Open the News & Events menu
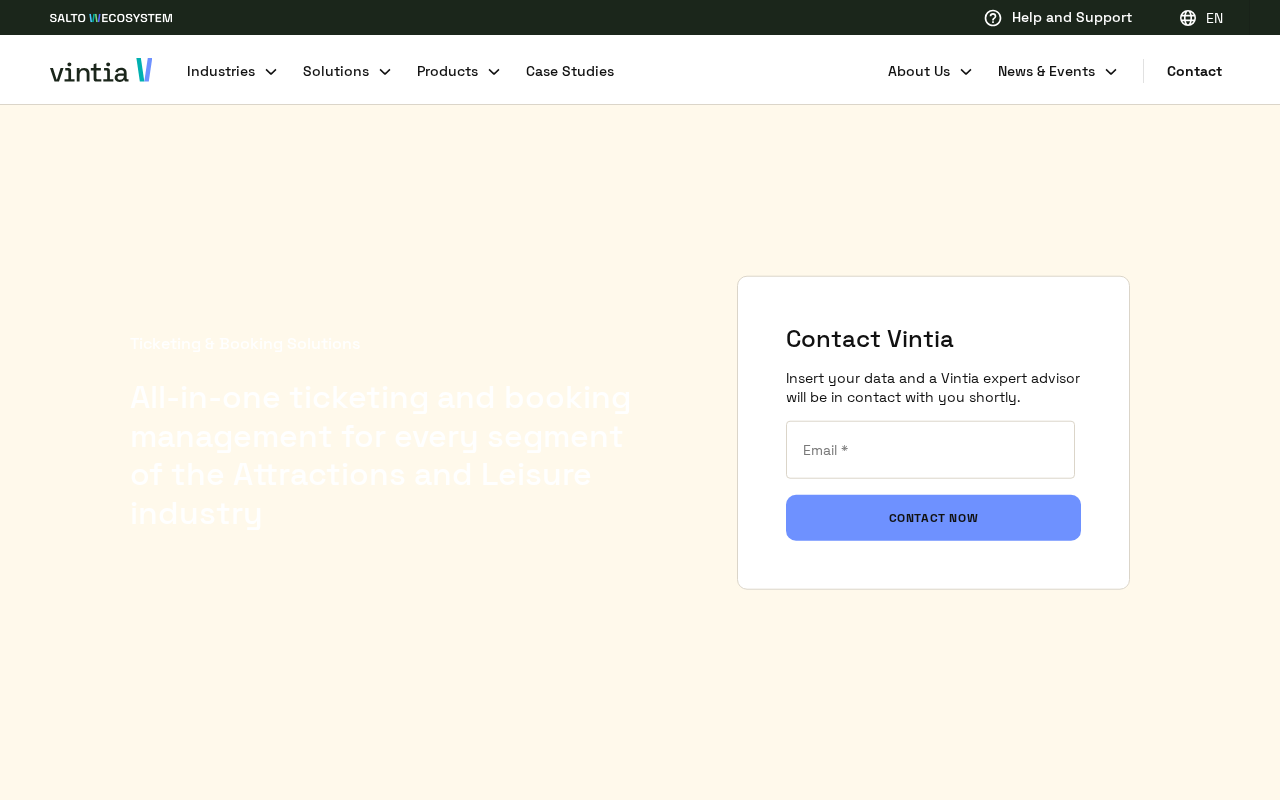This screenshot has width=1280, height=800. (1046, 72)
